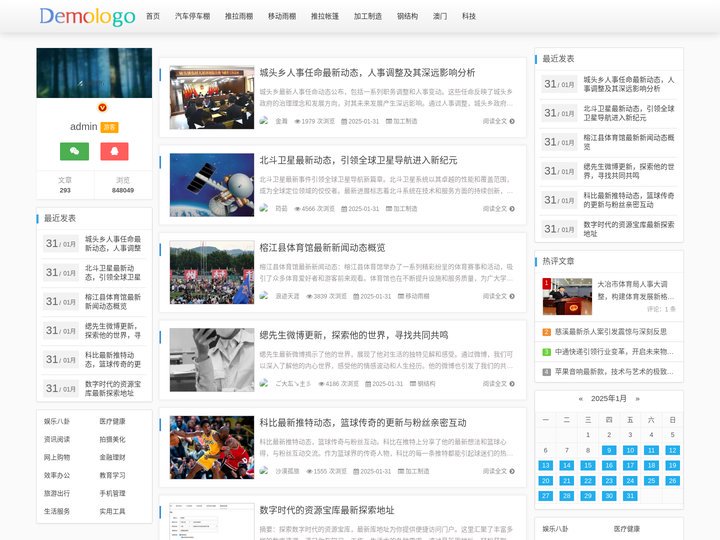Click read-more arrow on 城头乡人事任命 article
The image size is (720, 540).
click(x=512, y=121)
